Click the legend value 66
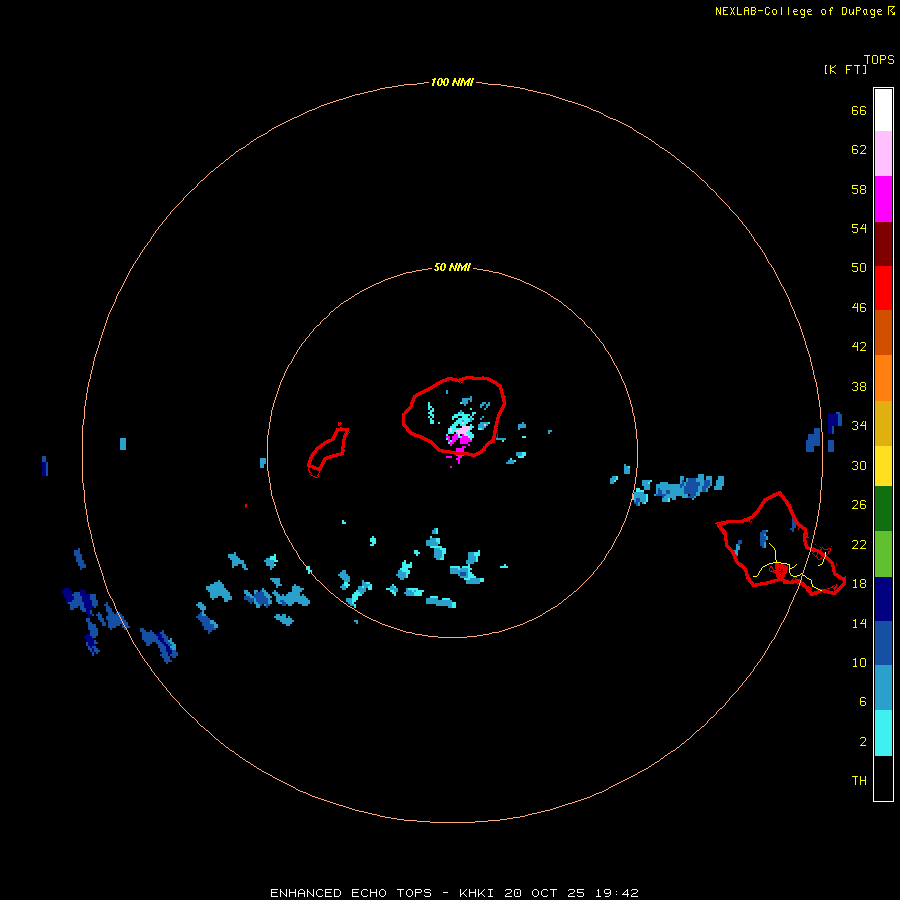 pyautogui.click(x=859, y=110)
